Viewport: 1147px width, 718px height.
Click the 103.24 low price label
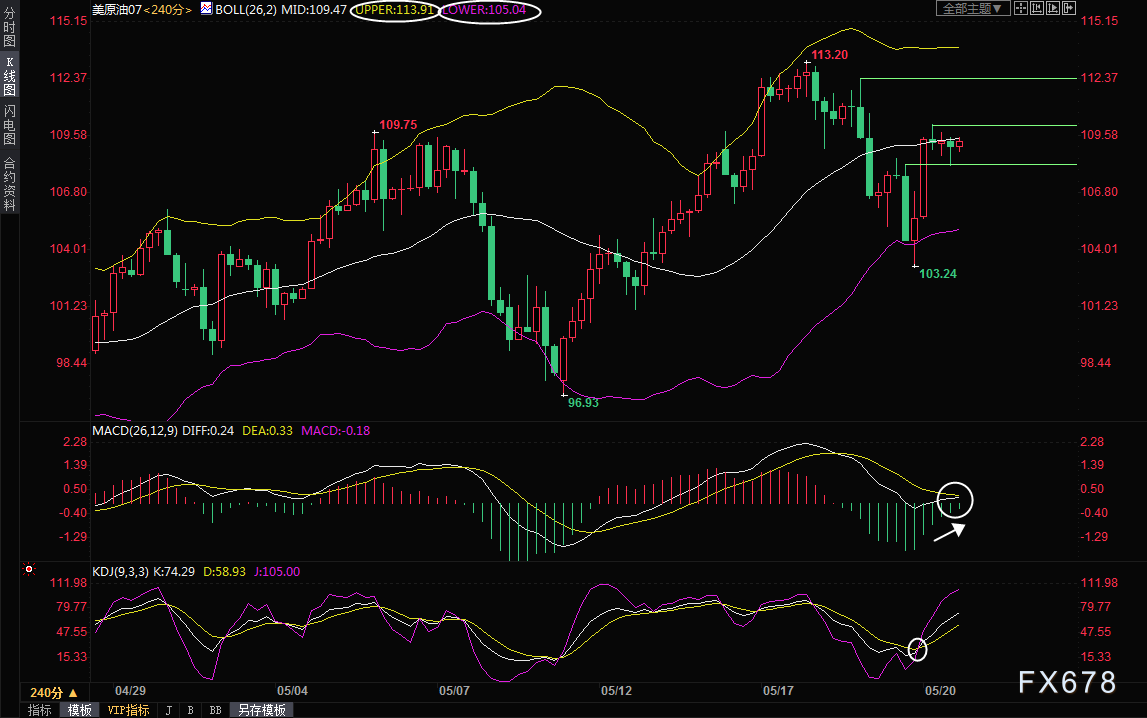938,274
